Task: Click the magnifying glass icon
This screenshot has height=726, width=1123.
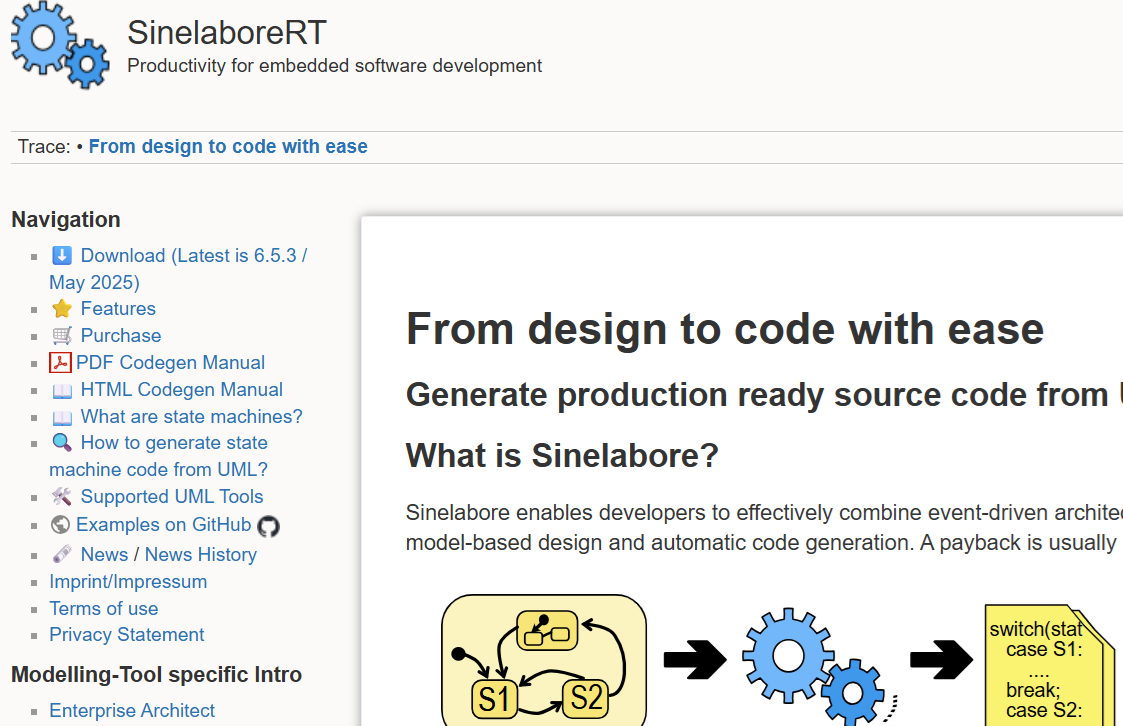Action: coord(62,442)
